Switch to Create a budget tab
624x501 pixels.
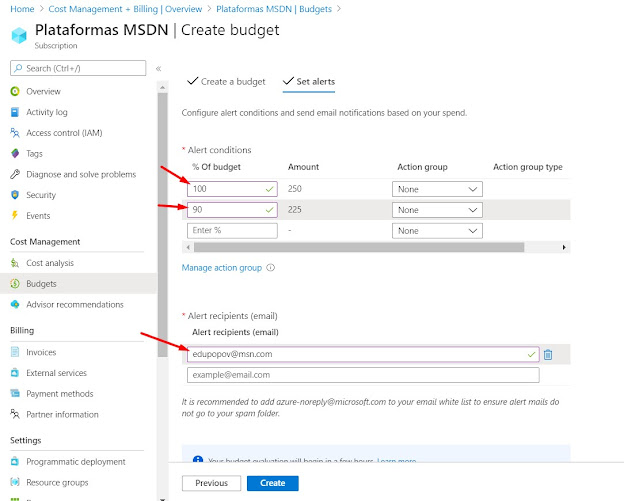(x=226, y=82)
